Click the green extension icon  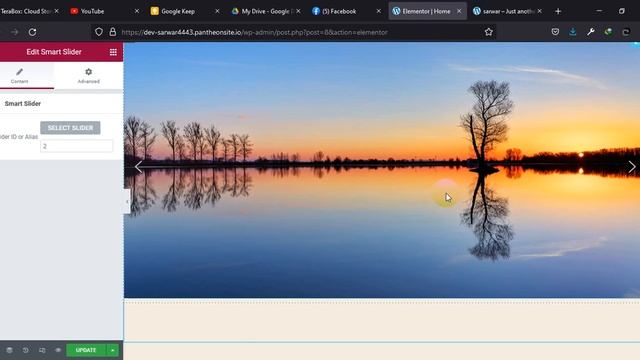coord(608,32)
